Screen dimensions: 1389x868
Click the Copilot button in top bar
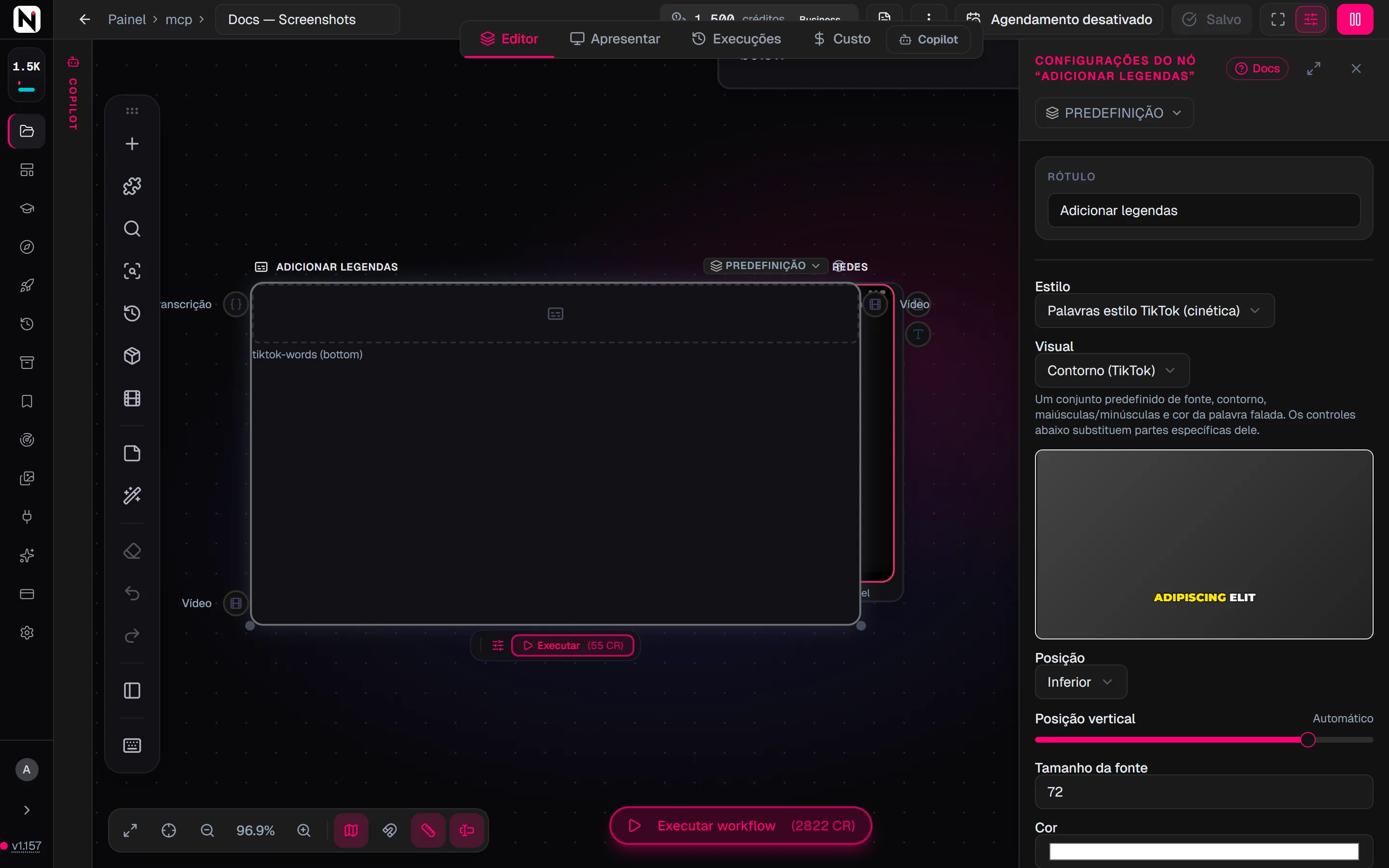pyautogui.click(x=929, y=40)
